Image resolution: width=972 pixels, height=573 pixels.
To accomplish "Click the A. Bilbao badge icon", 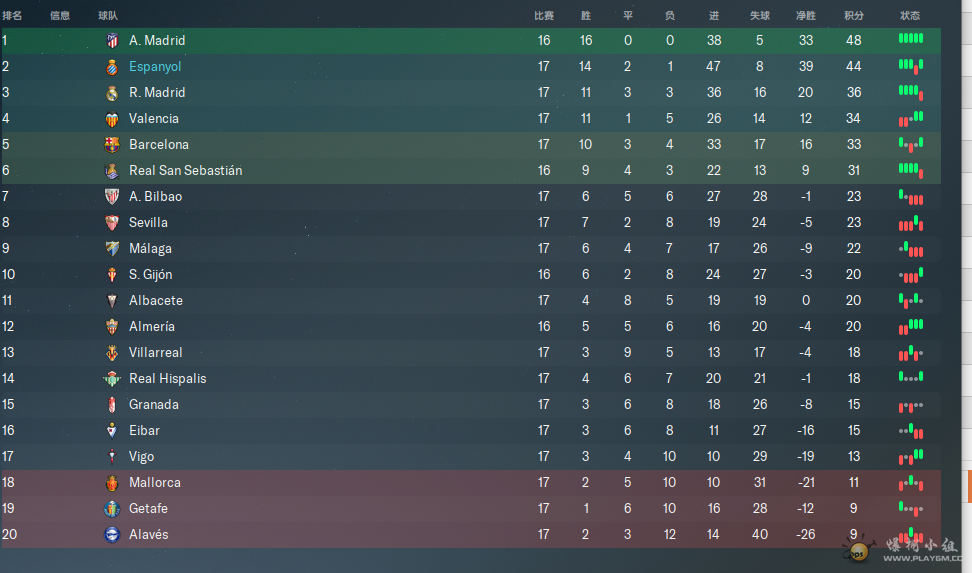I will tap(112, 197).
